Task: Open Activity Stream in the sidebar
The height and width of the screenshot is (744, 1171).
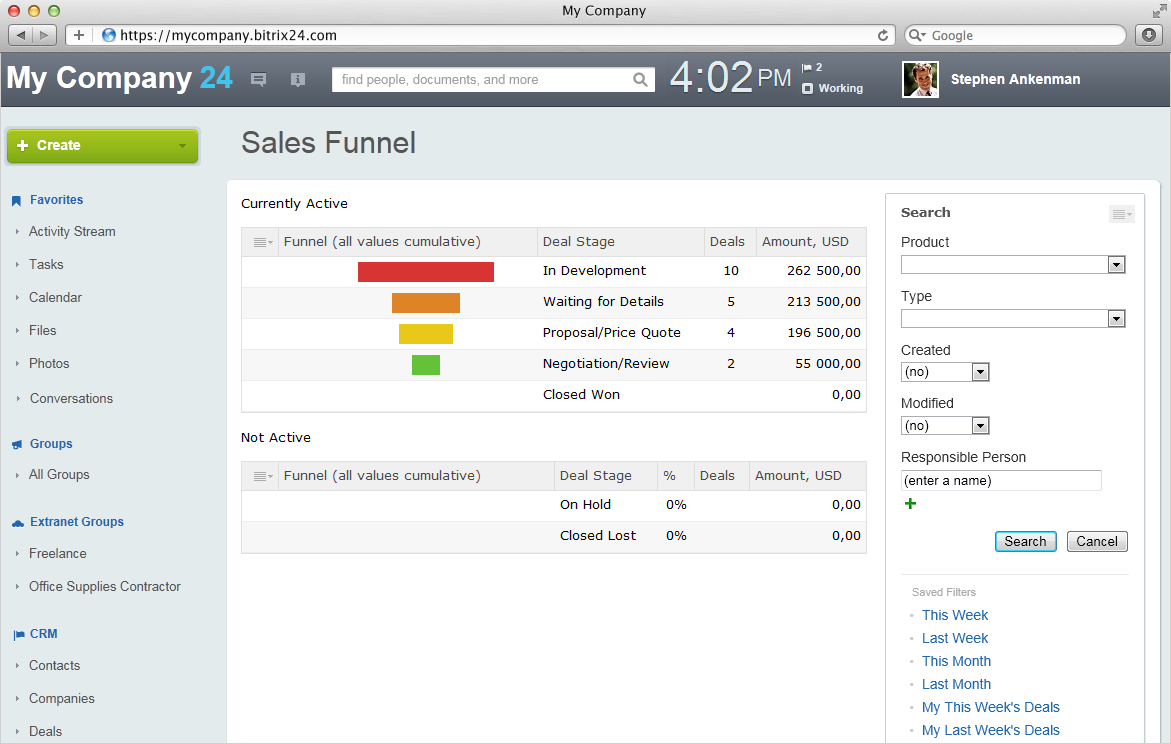Action: [x=72, y=232]
